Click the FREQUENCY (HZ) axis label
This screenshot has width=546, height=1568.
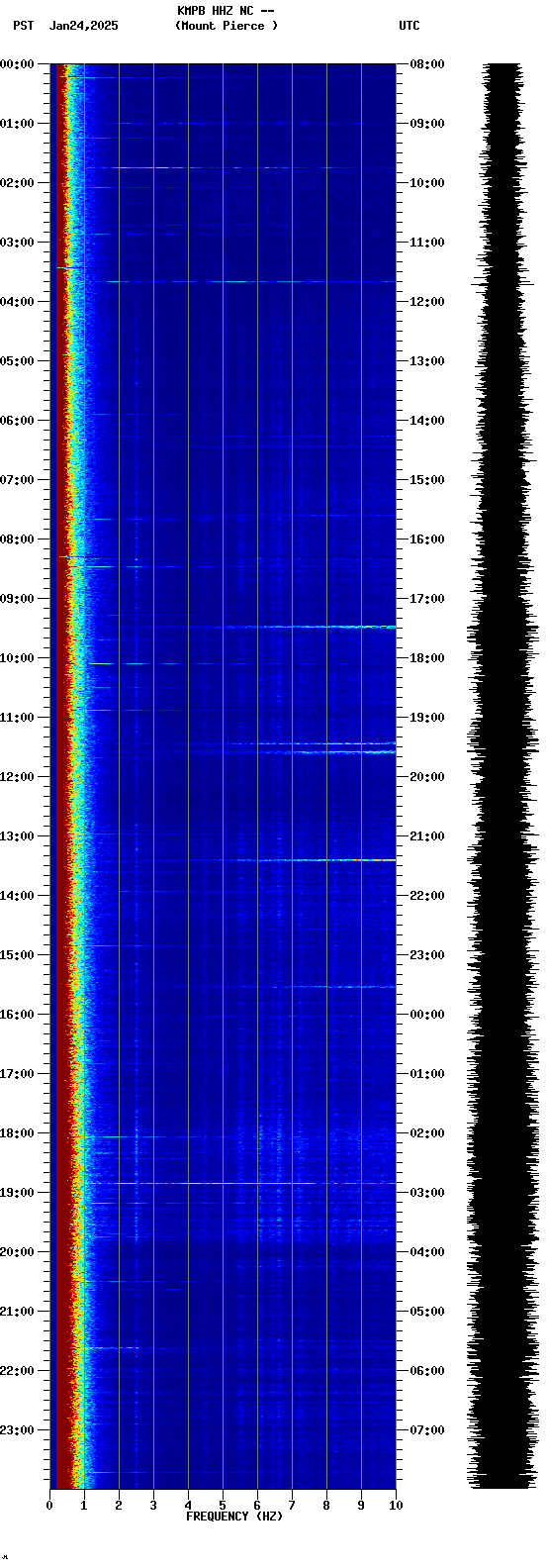pos(234,1517)
